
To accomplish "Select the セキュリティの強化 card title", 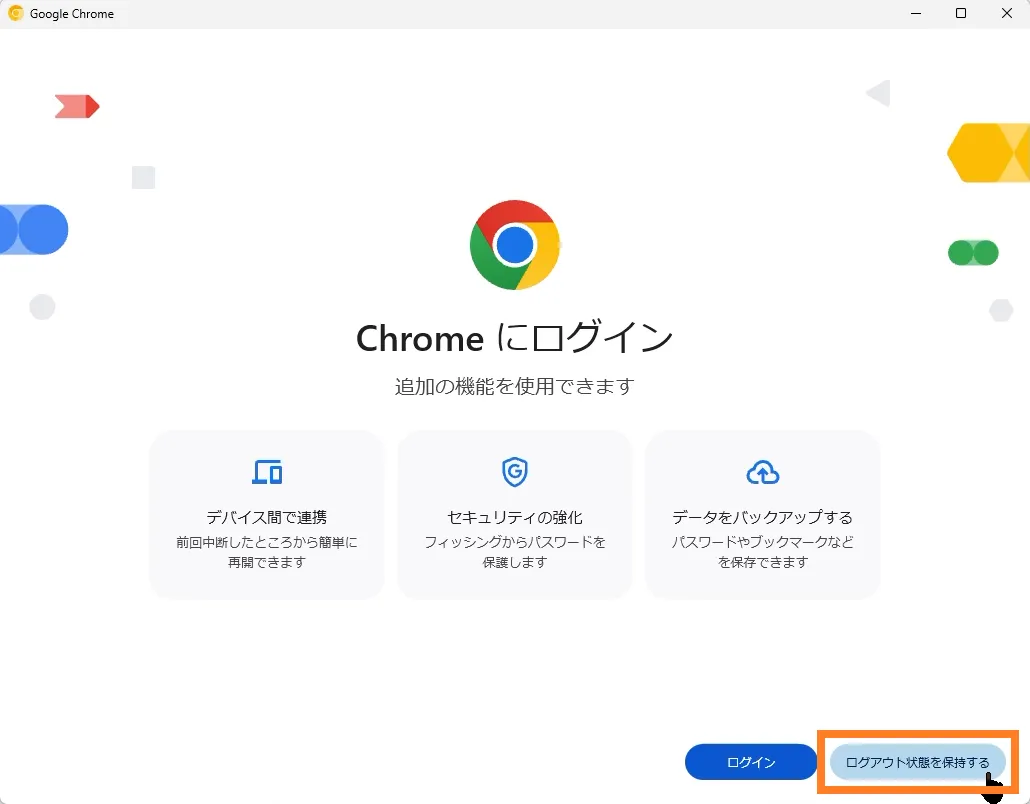I will [x=514, y=517].
